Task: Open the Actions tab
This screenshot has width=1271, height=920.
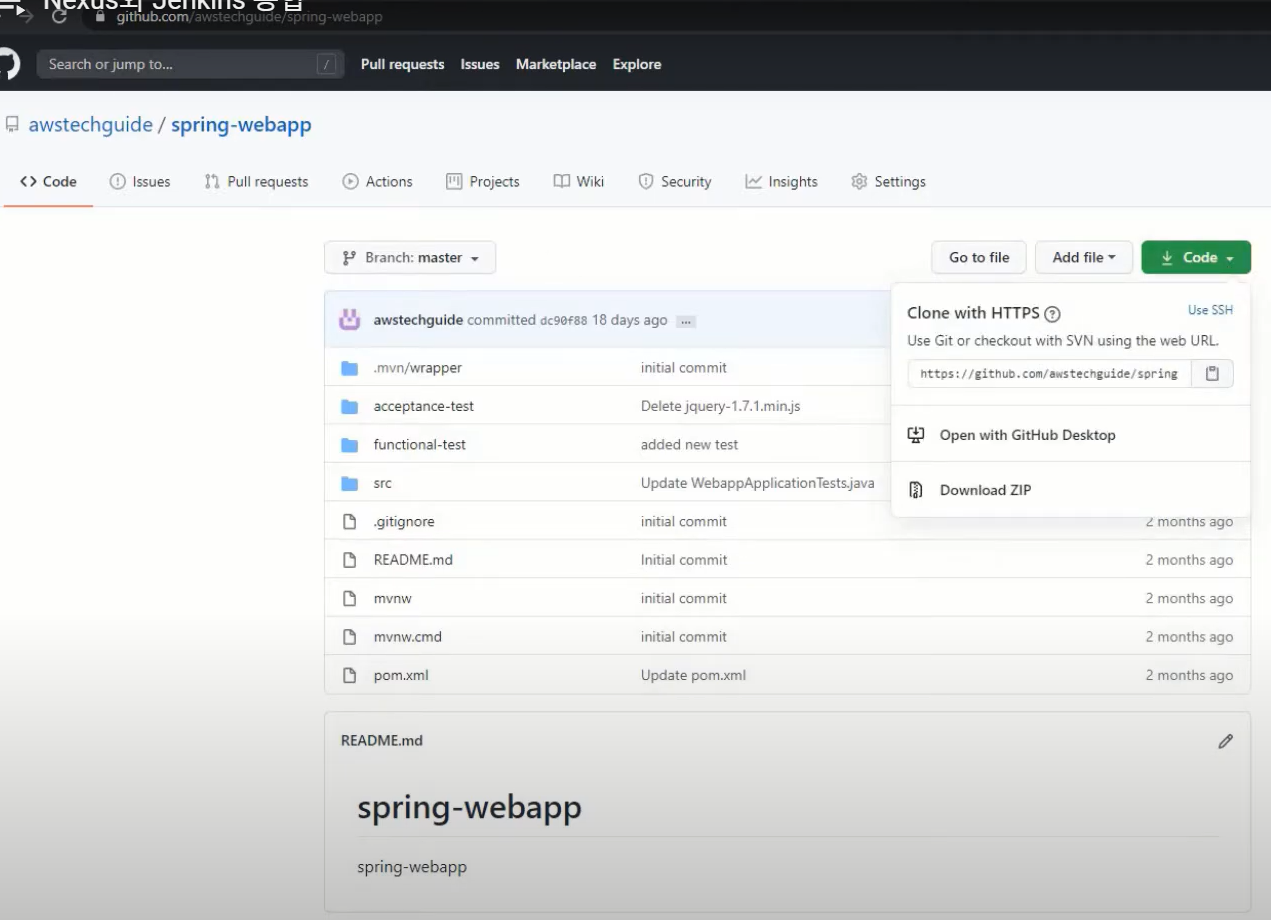Action: pos(377,182)
